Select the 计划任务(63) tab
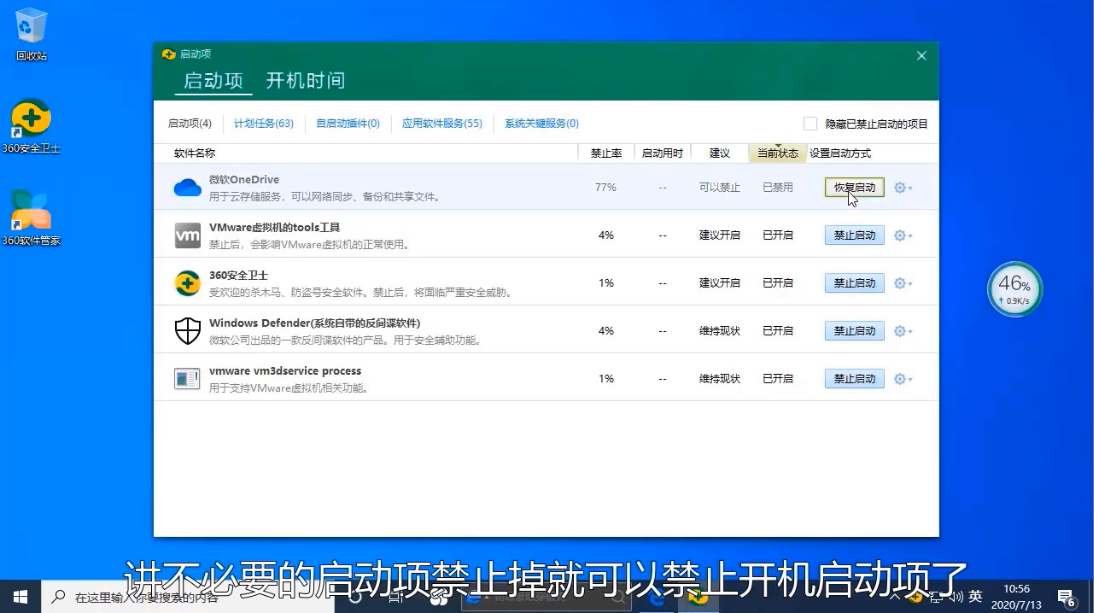 [263, 124]
